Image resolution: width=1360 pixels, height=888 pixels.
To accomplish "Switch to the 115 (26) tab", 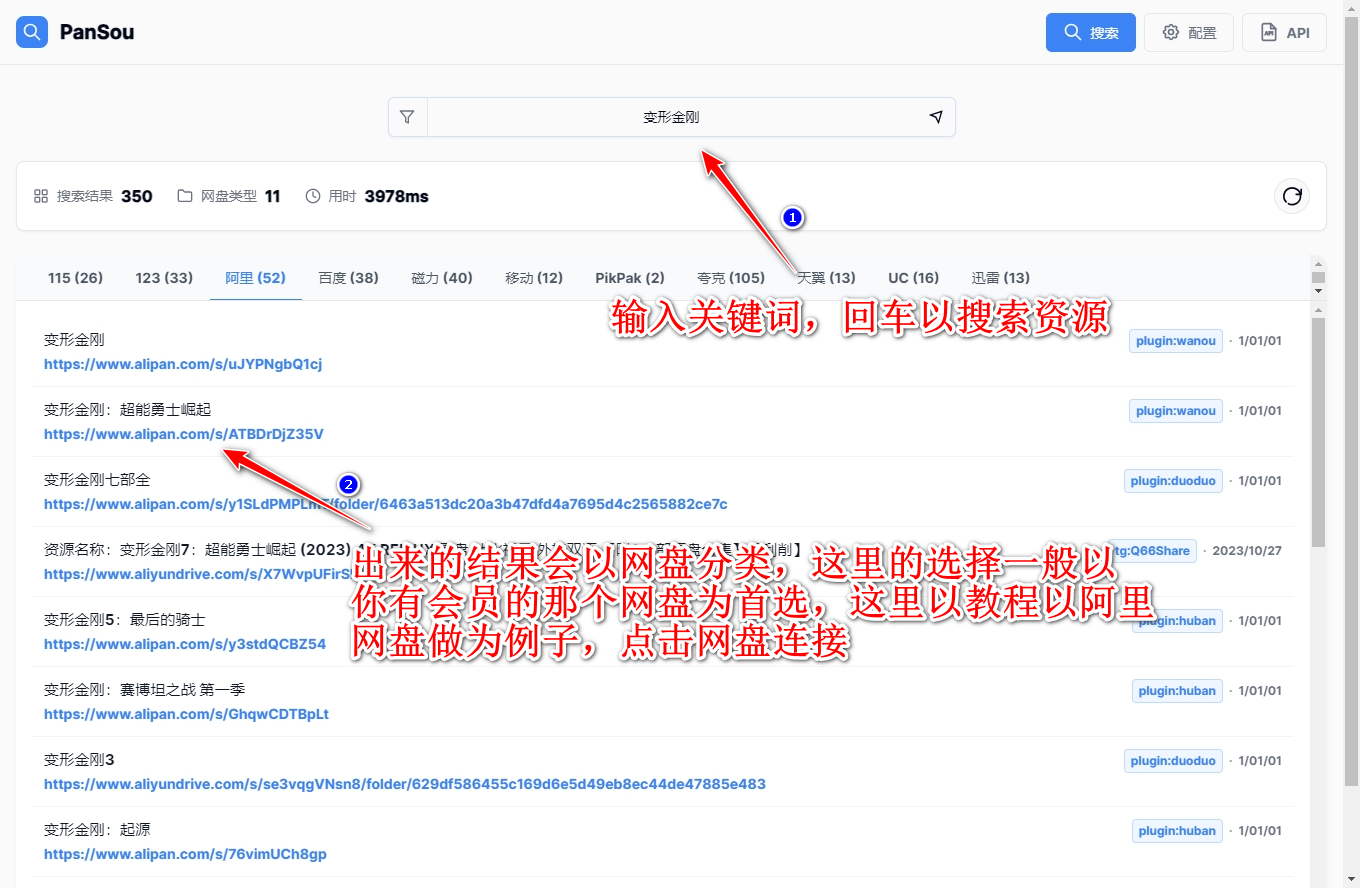I will pyautogui.click(x=75, y=278).
